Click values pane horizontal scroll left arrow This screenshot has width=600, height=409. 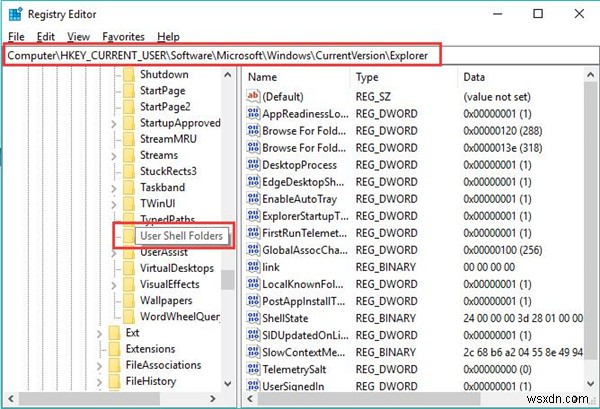[250, 399]
